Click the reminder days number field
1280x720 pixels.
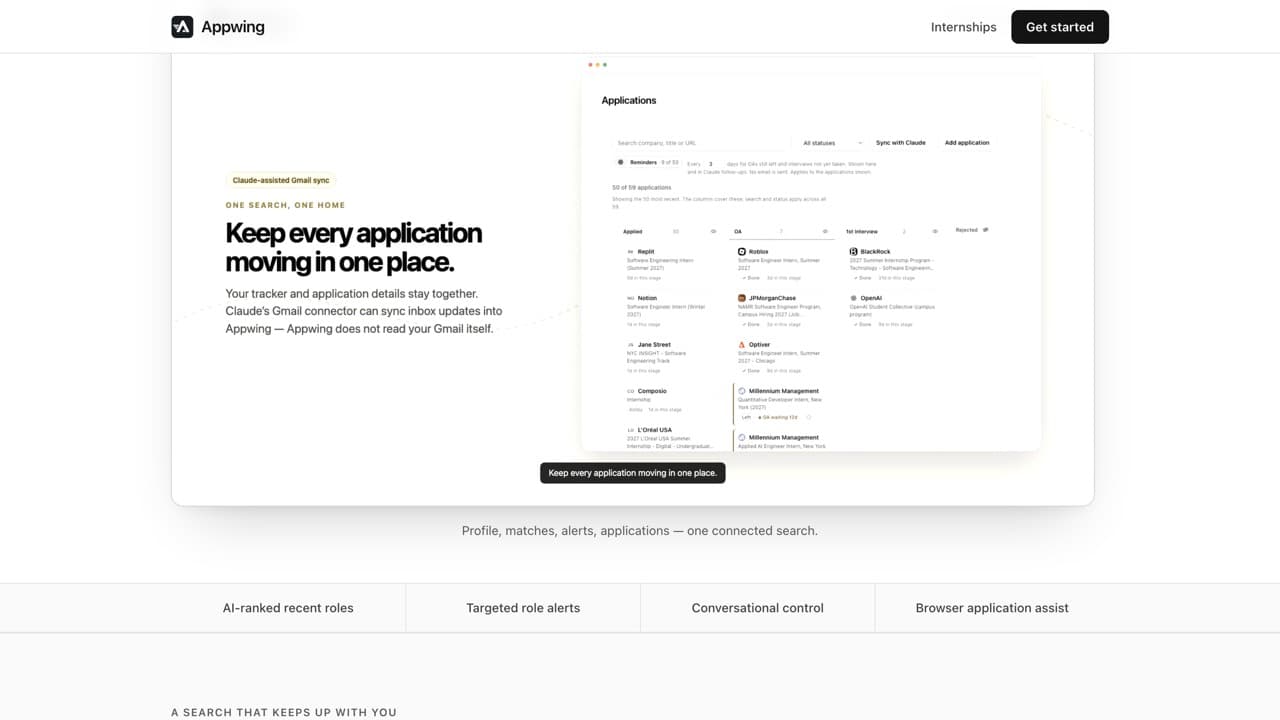(x=711, y=163)
